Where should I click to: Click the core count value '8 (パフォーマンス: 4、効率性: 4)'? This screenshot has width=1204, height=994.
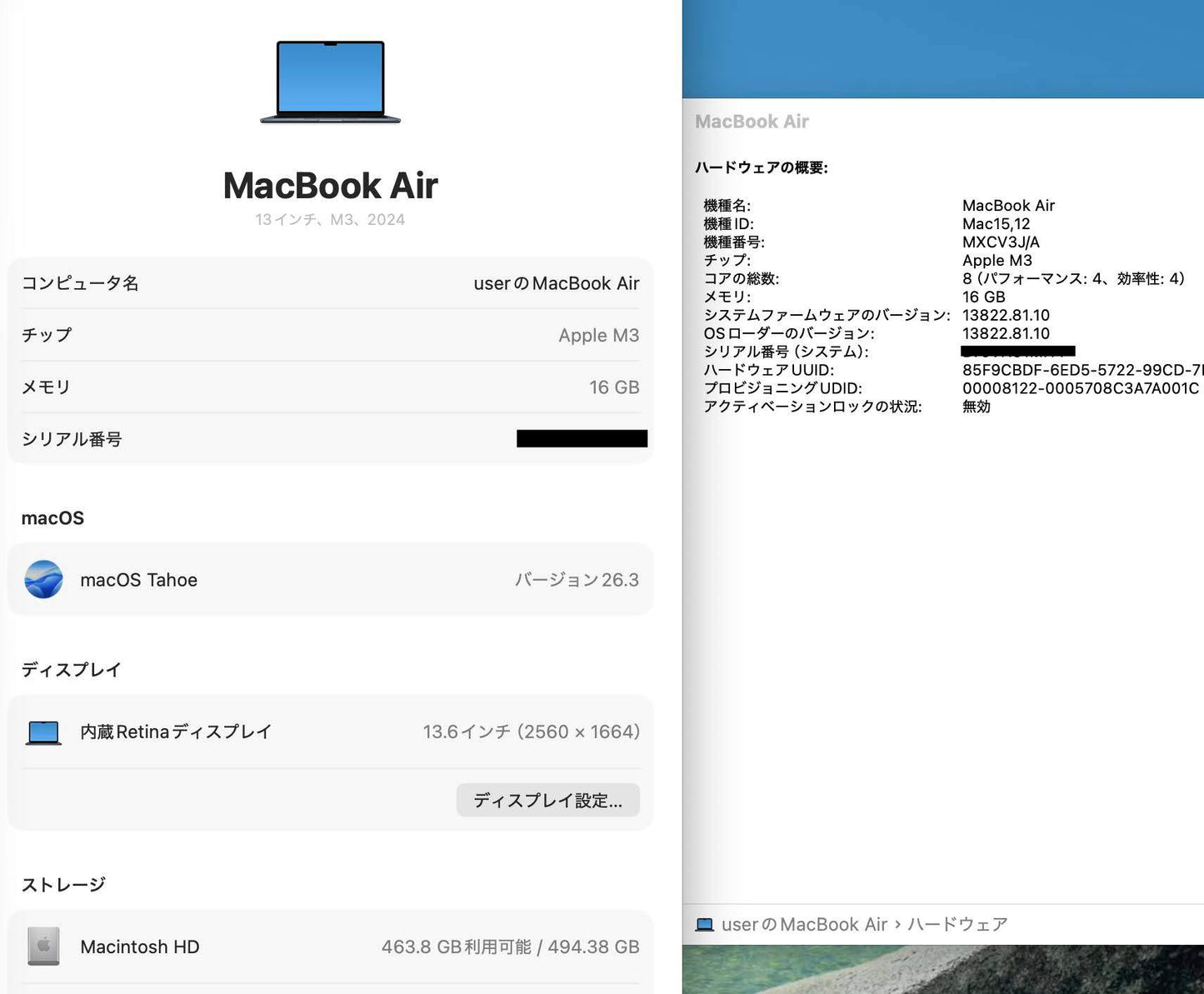point(1073,278)
